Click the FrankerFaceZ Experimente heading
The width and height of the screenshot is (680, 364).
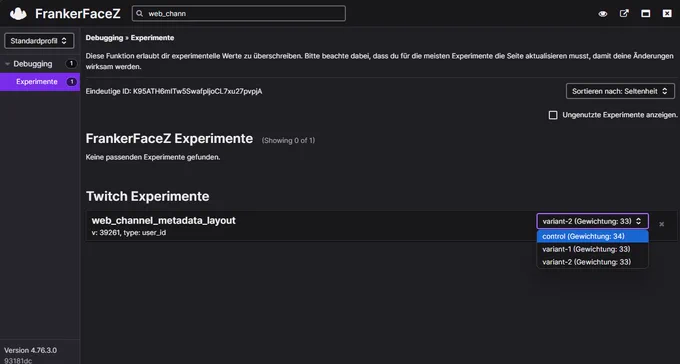coord(169,138)
